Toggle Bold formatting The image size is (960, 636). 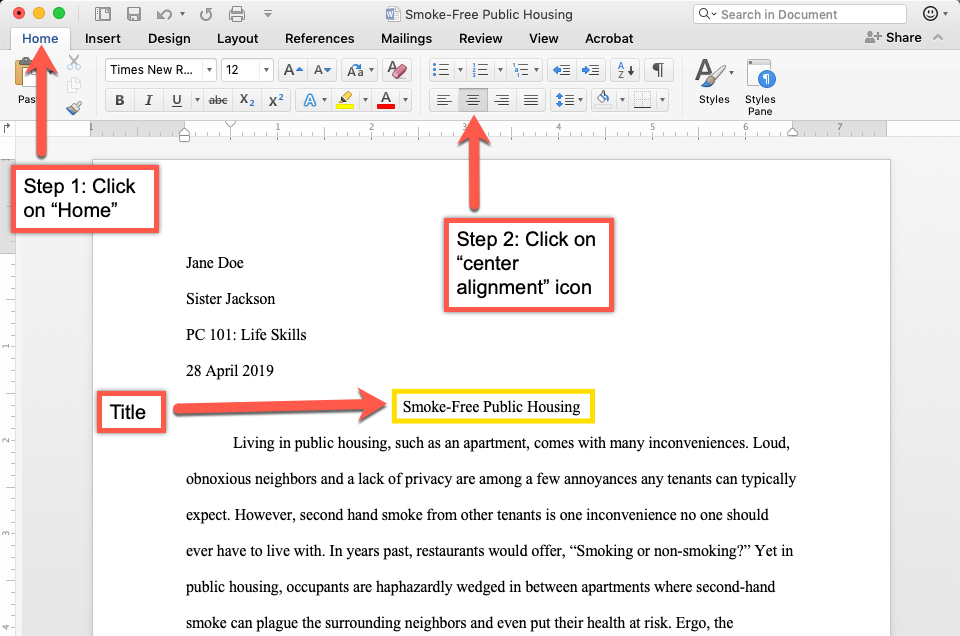click(x=120, y=100)
